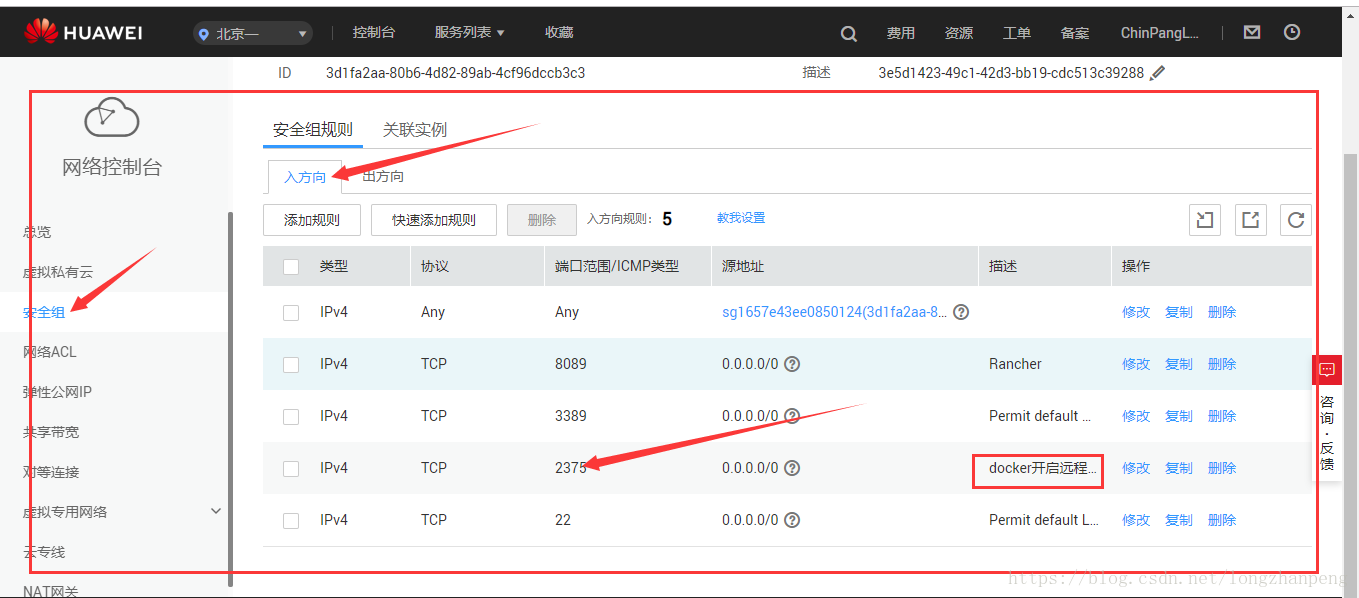
Task: Click the Rancher description cell
Action: [1015, 364]
